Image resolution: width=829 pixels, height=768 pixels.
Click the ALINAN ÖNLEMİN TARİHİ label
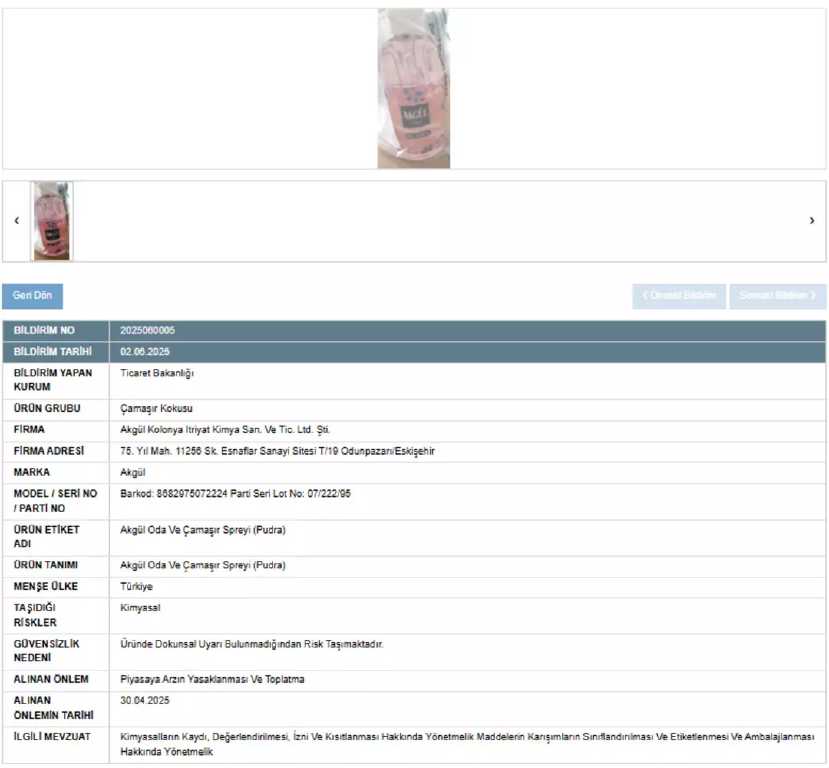pyautogui.click(x=53, y=708)
